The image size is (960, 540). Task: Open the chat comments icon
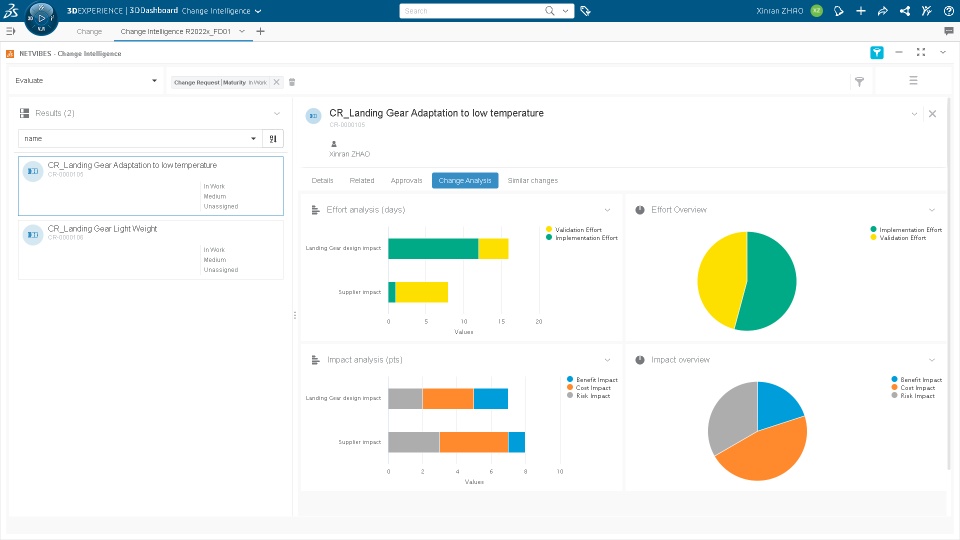948,31
